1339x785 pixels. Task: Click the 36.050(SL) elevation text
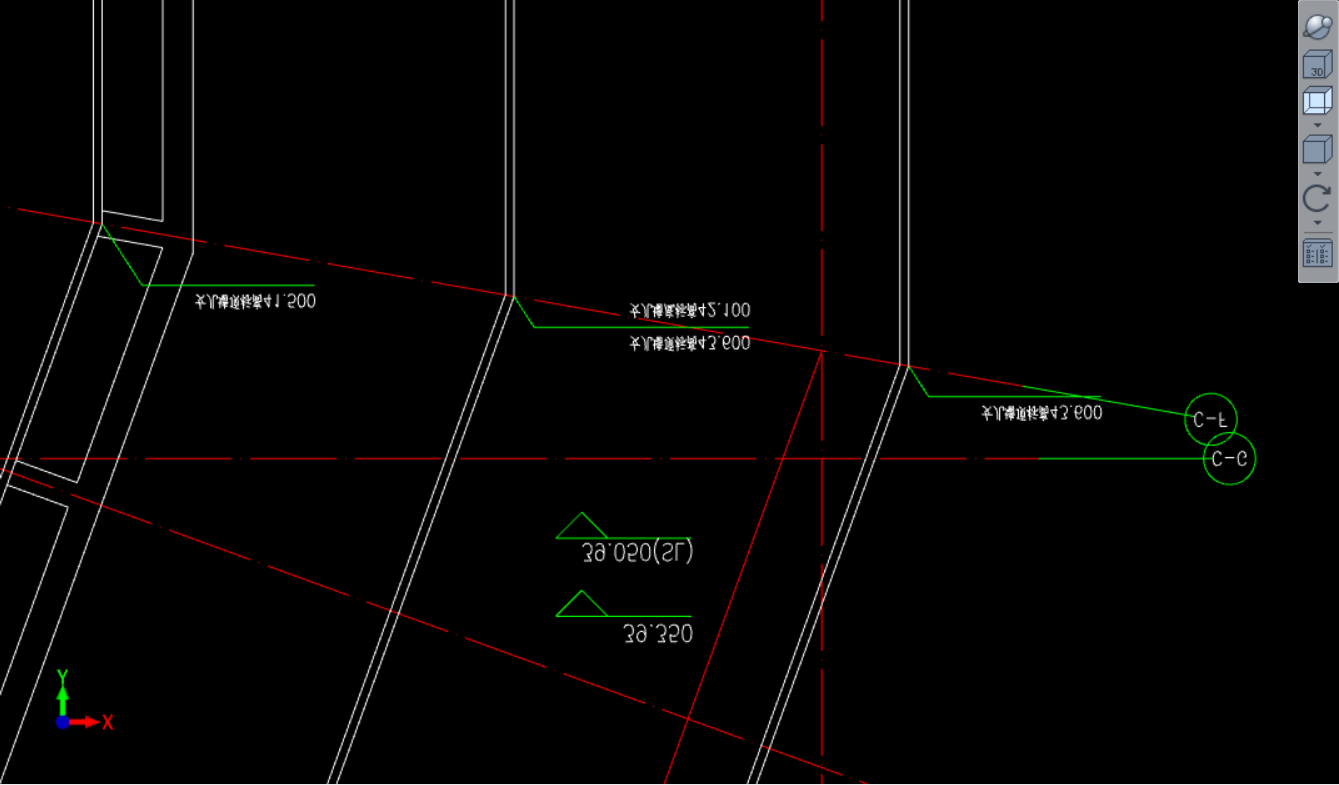637,552
